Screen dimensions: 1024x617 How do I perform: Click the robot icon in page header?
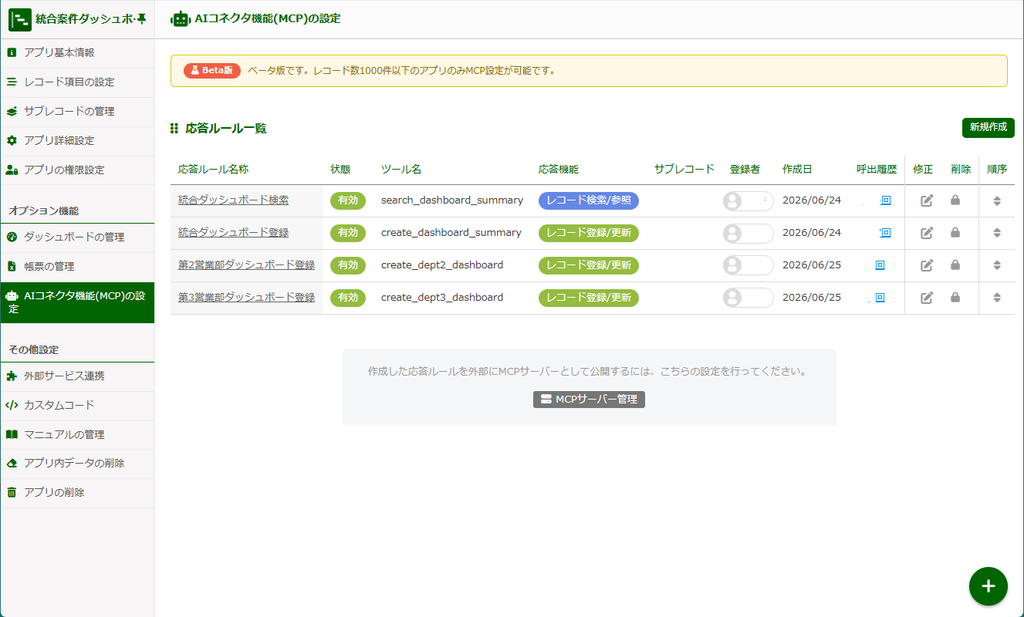pyautogui.click(x=180, y=19)
